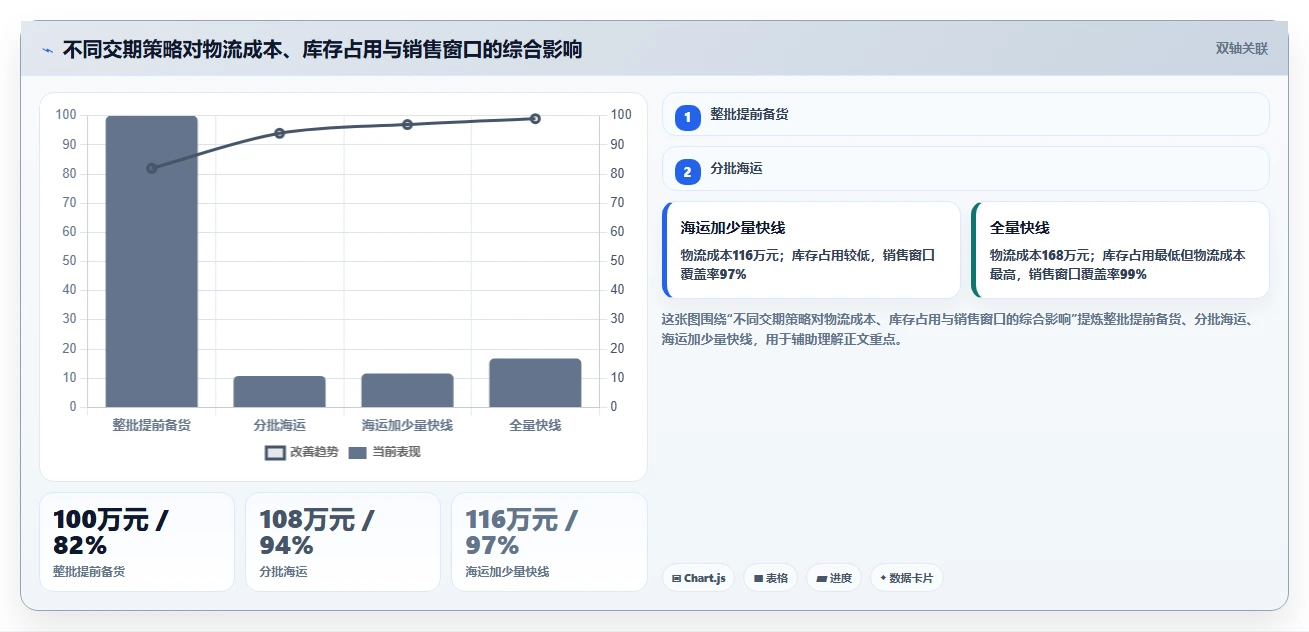Viewport: 1309px width, 632px height.
Task: Click the lightning icon beside the title
Action: (x=47, y=50)
